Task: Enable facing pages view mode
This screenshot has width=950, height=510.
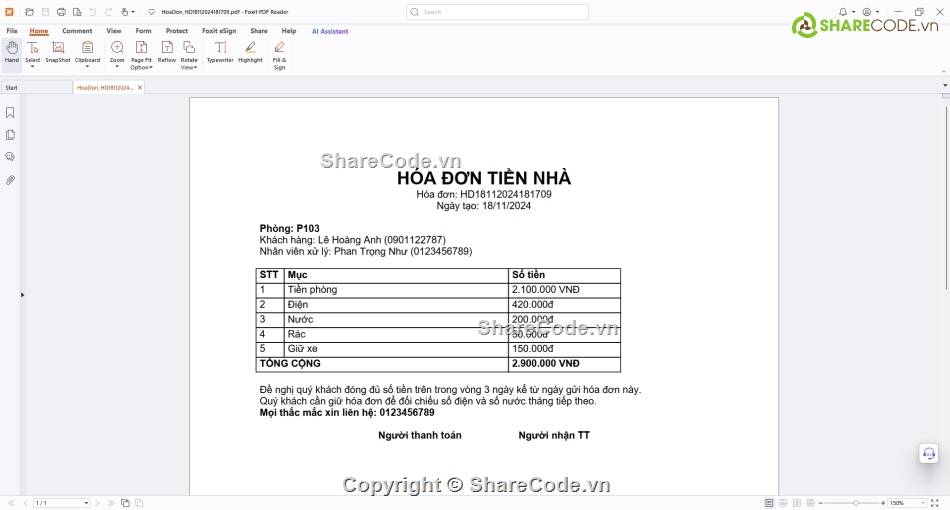Action: click(797, 503)
